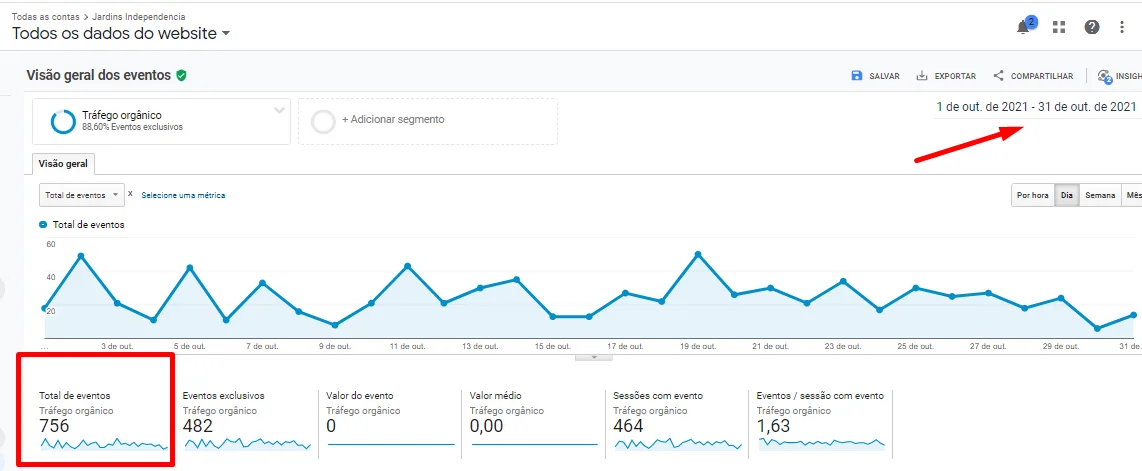Switch chart granularity to Por hora
The width and height of the screenshot is (1142, 471).
coord(1032,195)
